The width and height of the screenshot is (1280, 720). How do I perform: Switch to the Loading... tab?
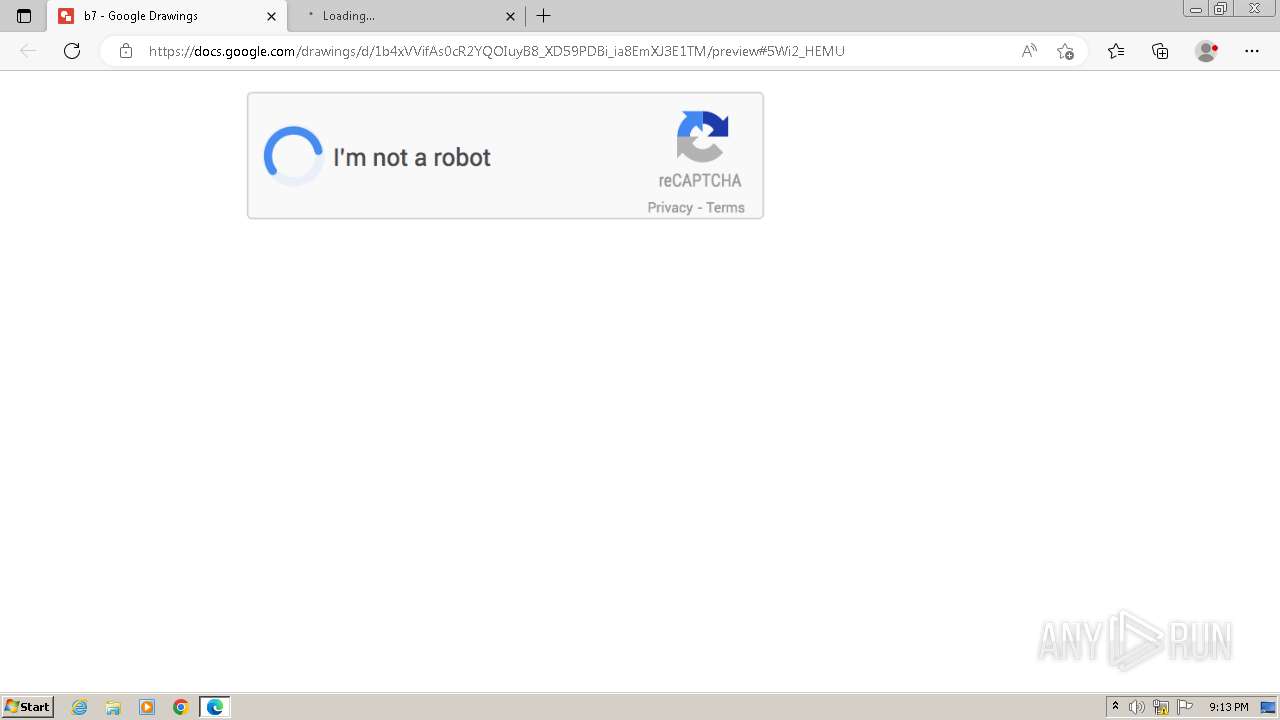pos(406,16)
